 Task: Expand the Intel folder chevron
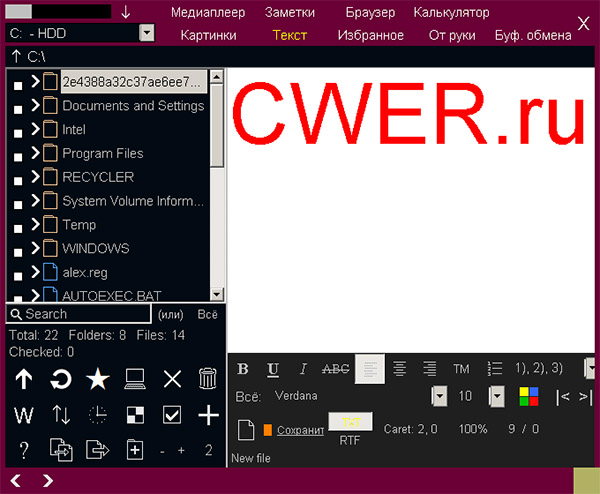click(x=35, y=129)
